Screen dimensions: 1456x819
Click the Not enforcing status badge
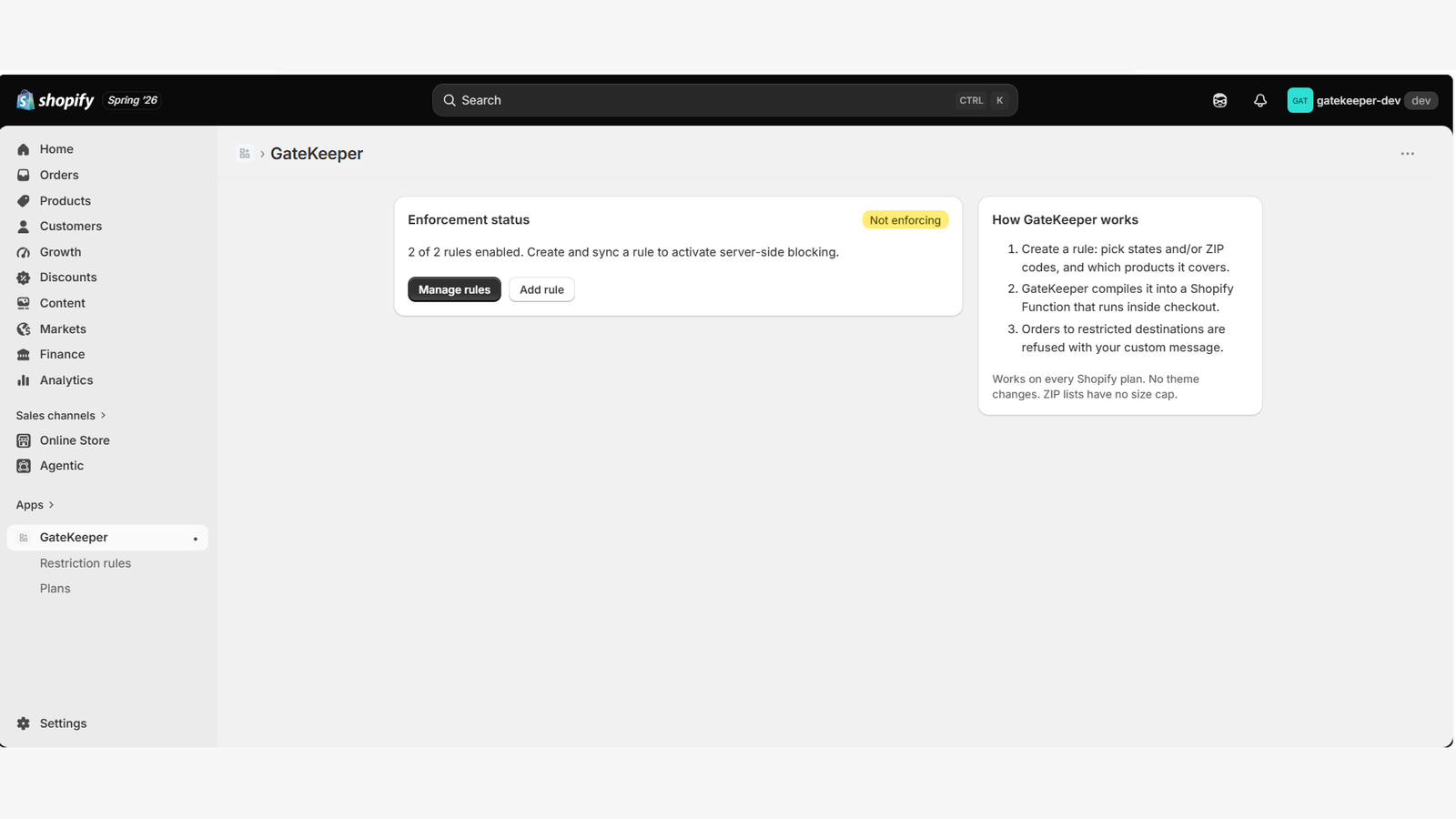point(905,220)
